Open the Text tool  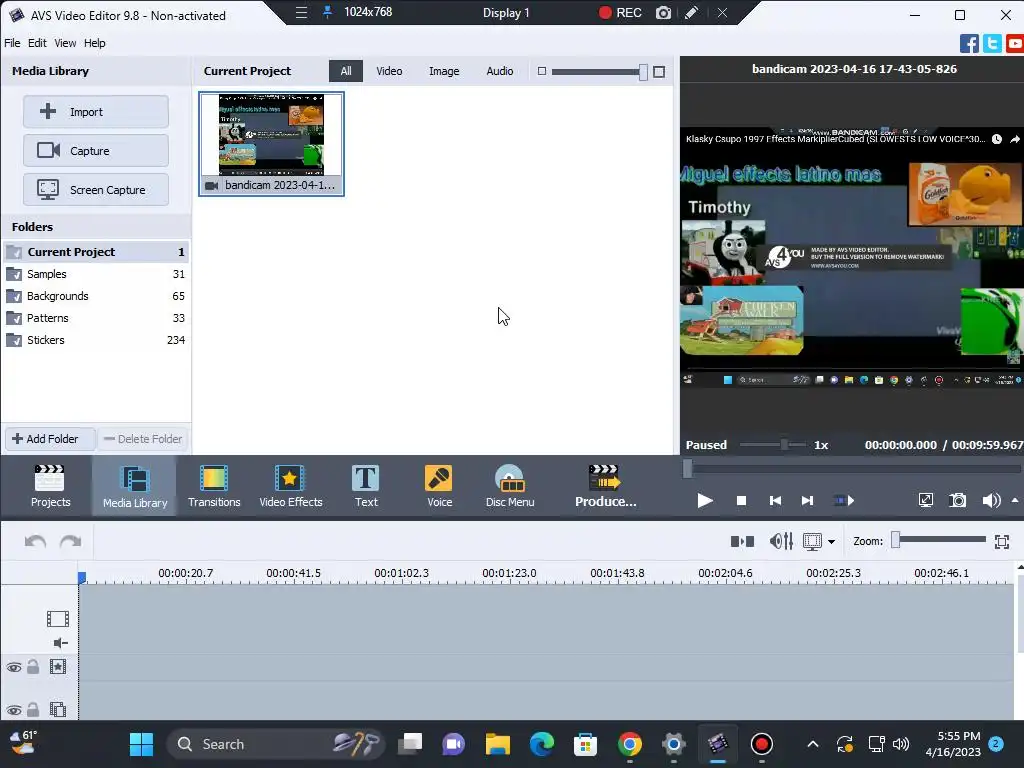(x=366, y=486)
